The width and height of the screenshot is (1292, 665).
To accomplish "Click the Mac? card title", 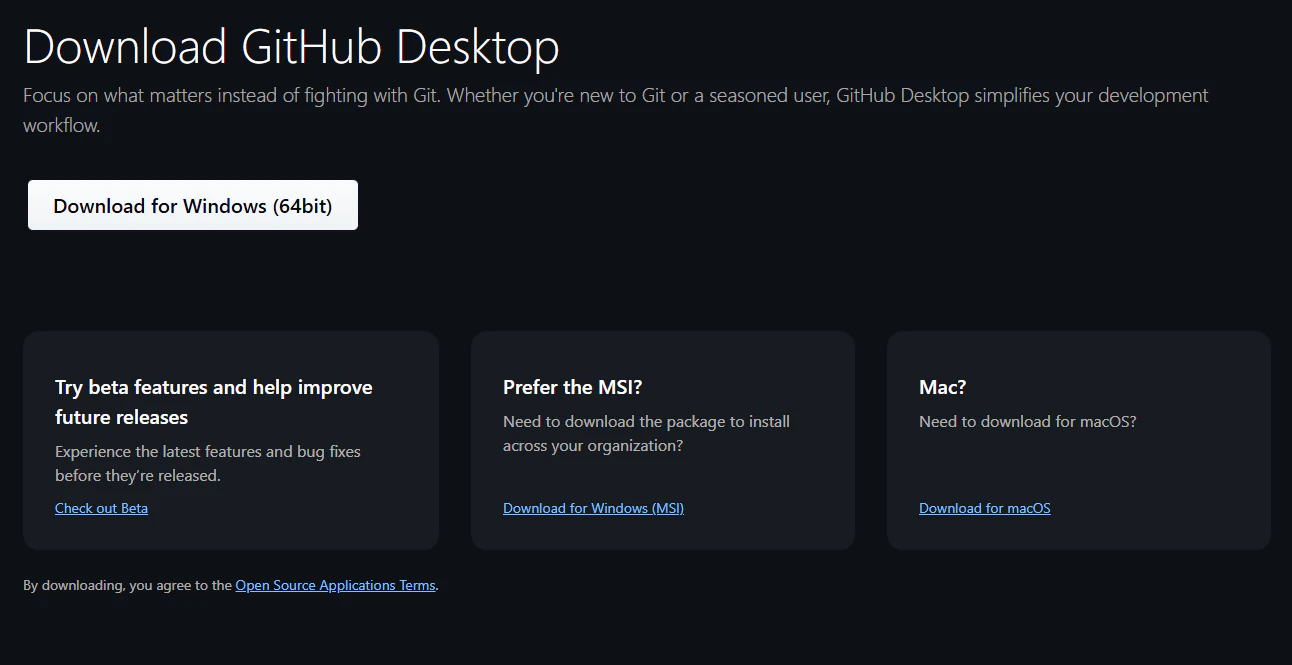I will (x=942, y=387).
